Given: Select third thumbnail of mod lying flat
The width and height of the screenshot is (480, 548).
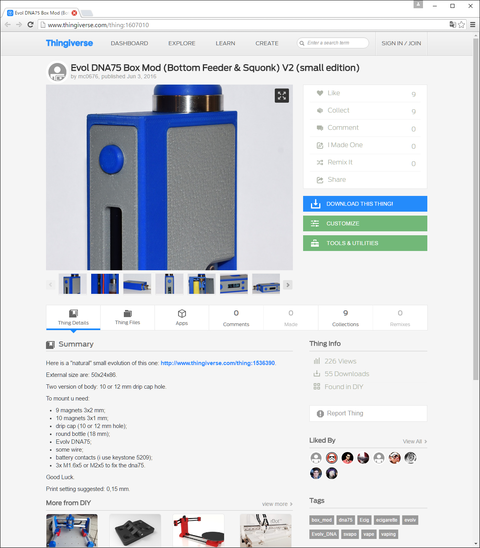Looking at the screenshot, I should click(x=137, y=284).
